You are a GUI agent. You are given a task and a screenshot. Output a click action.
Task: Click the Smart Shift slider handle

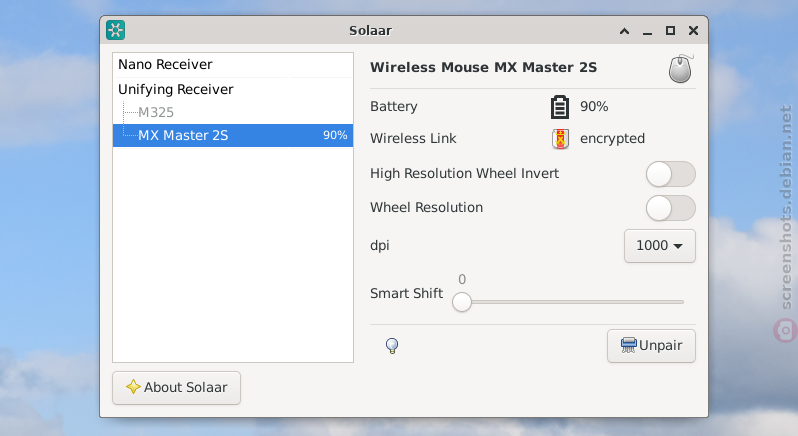[x=462, y=302]
